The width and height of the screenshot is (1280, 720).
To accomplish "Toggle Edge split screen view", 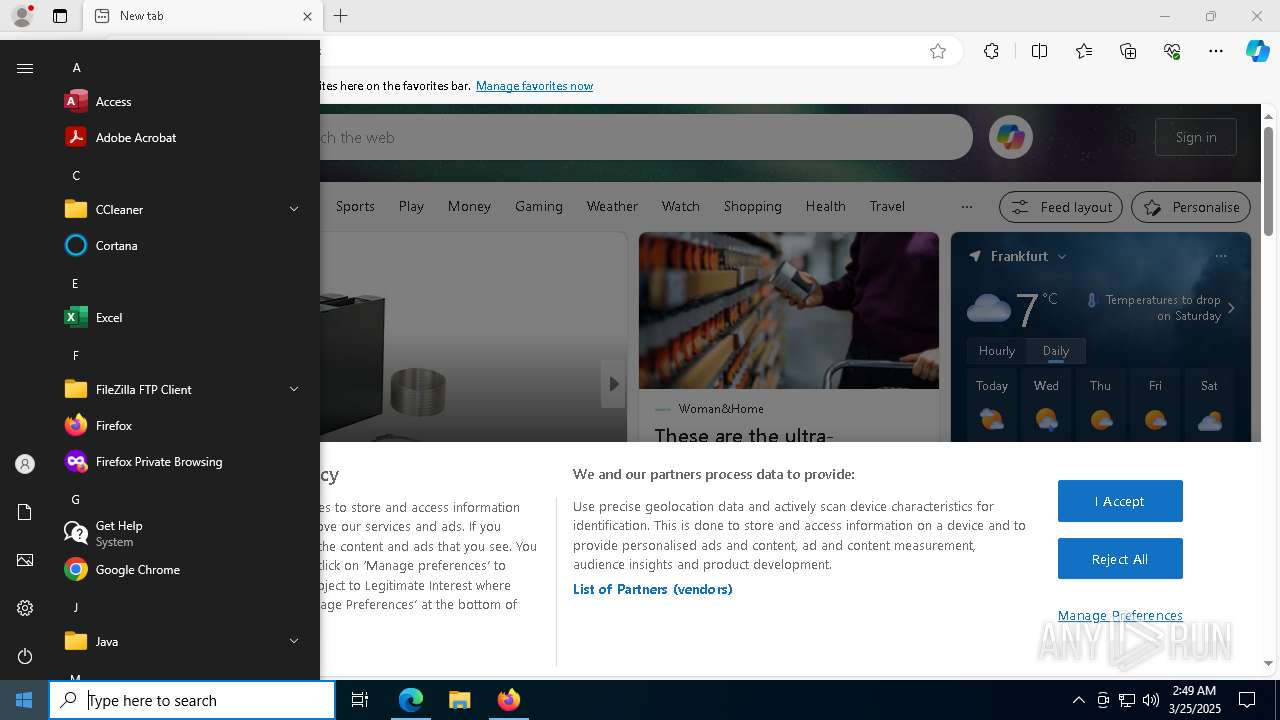I will tap(1039, 51).
